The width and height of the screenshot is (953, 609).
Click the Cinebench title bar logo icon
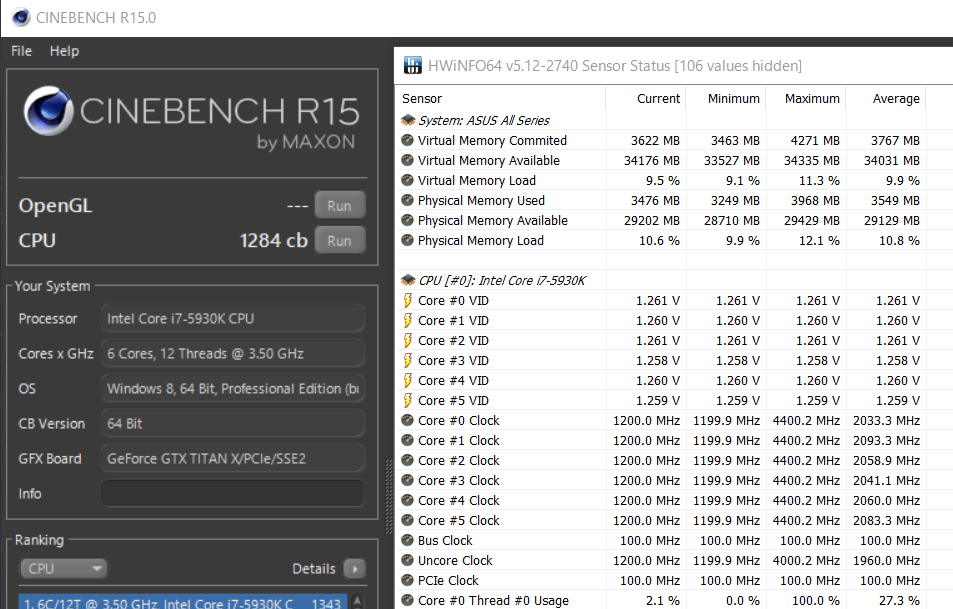[x=21, y=17]
